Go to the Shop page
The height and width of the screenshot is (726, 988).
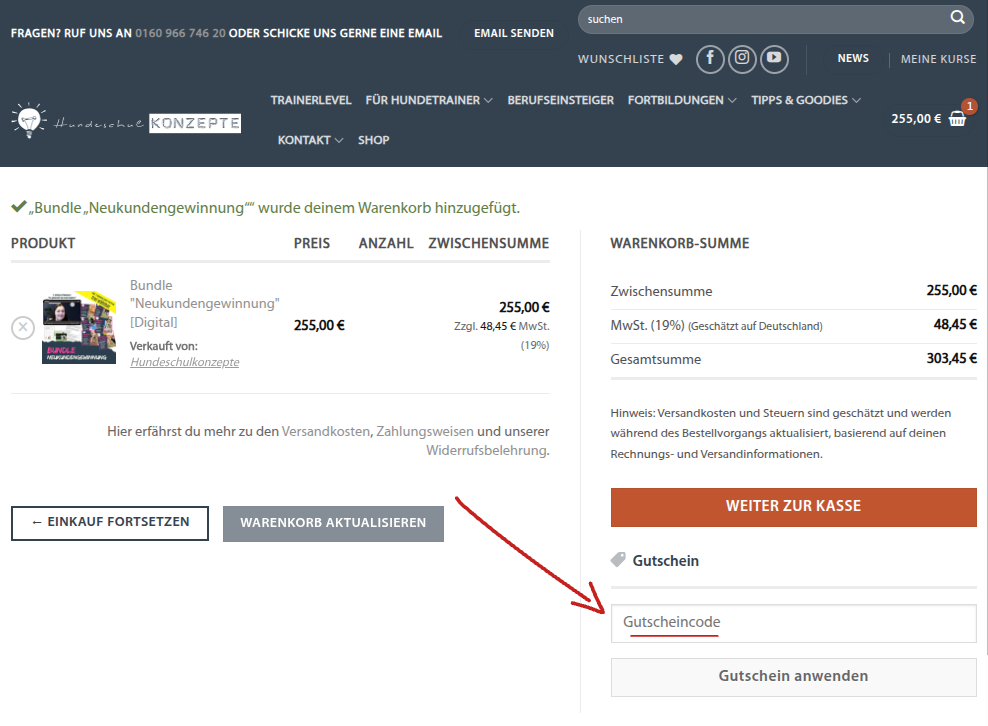coord(374,140)
